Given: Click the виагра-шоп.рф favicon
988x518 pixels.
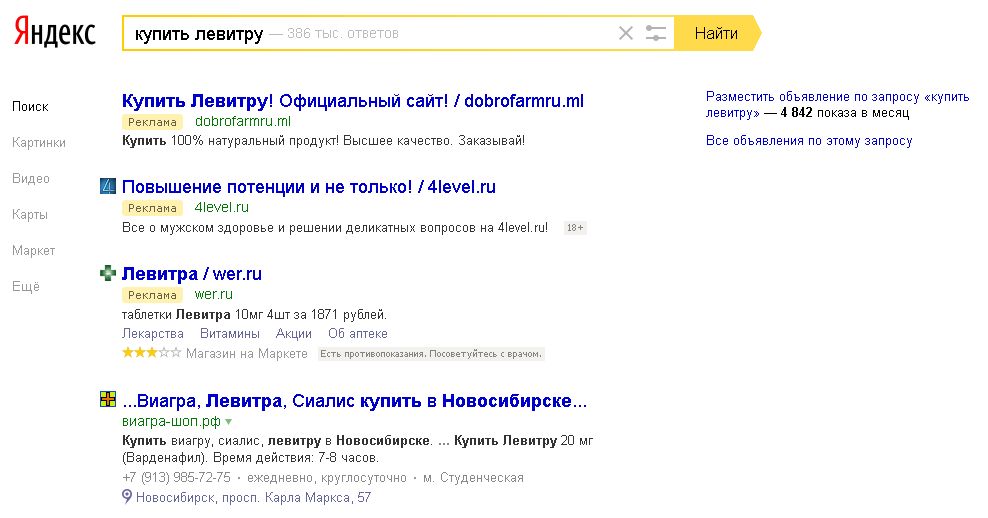Looking at the screenshot, I should click(109, 400).
